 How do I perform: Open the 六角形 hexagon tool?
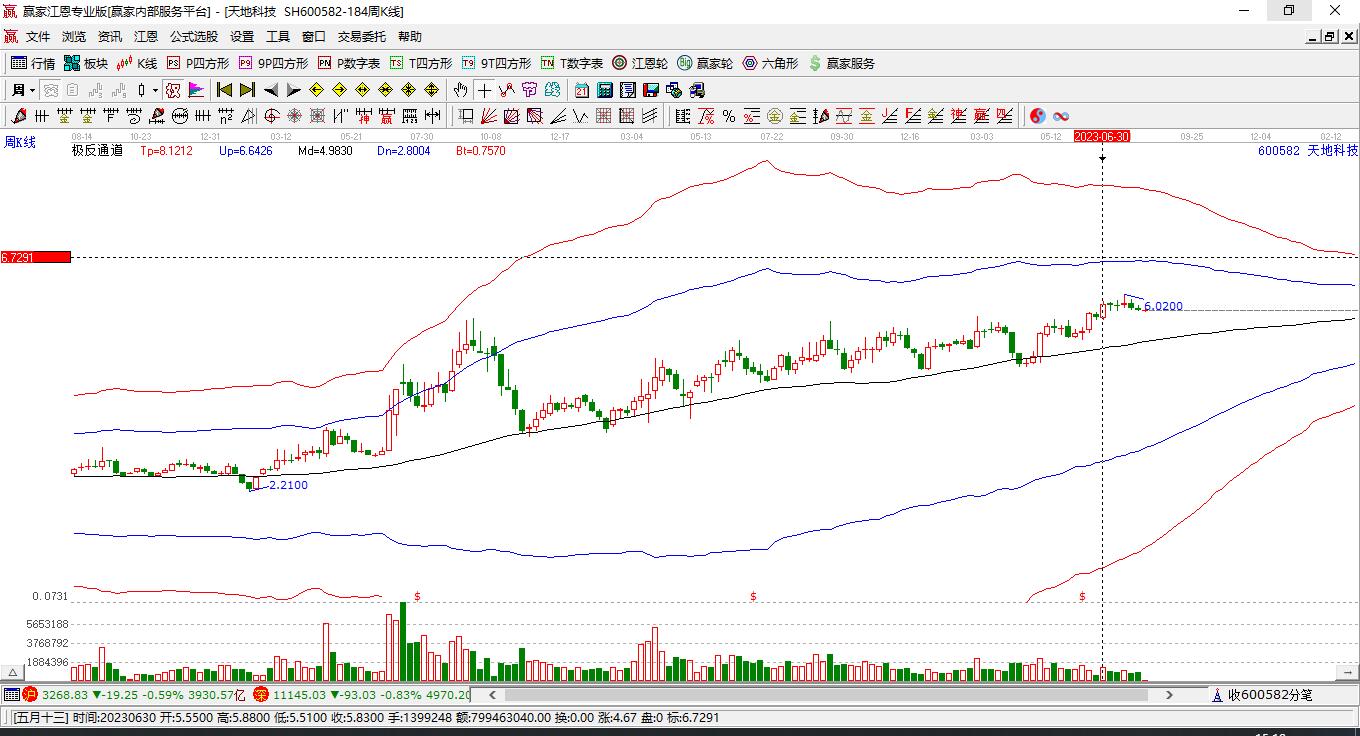pos(770,63)
